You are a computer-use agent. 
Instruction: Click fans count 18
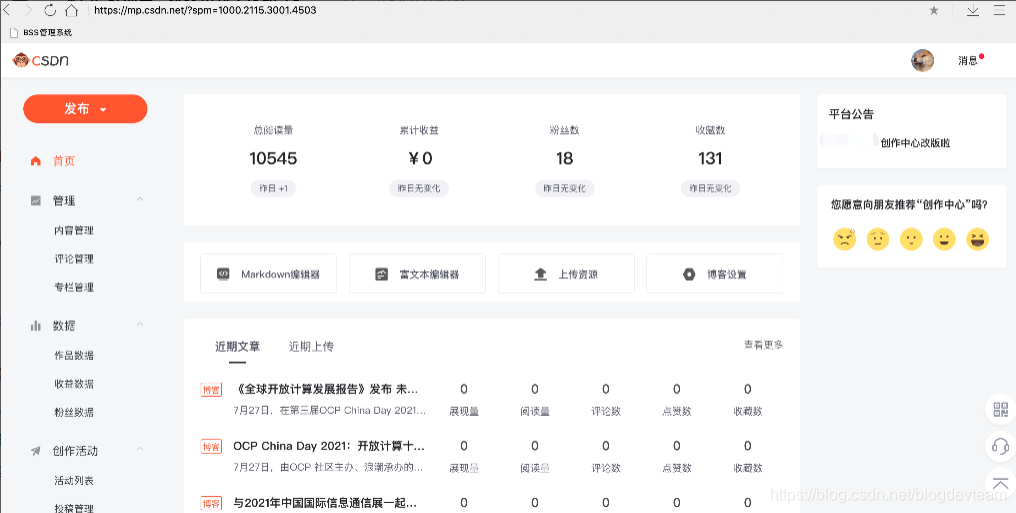564,159
